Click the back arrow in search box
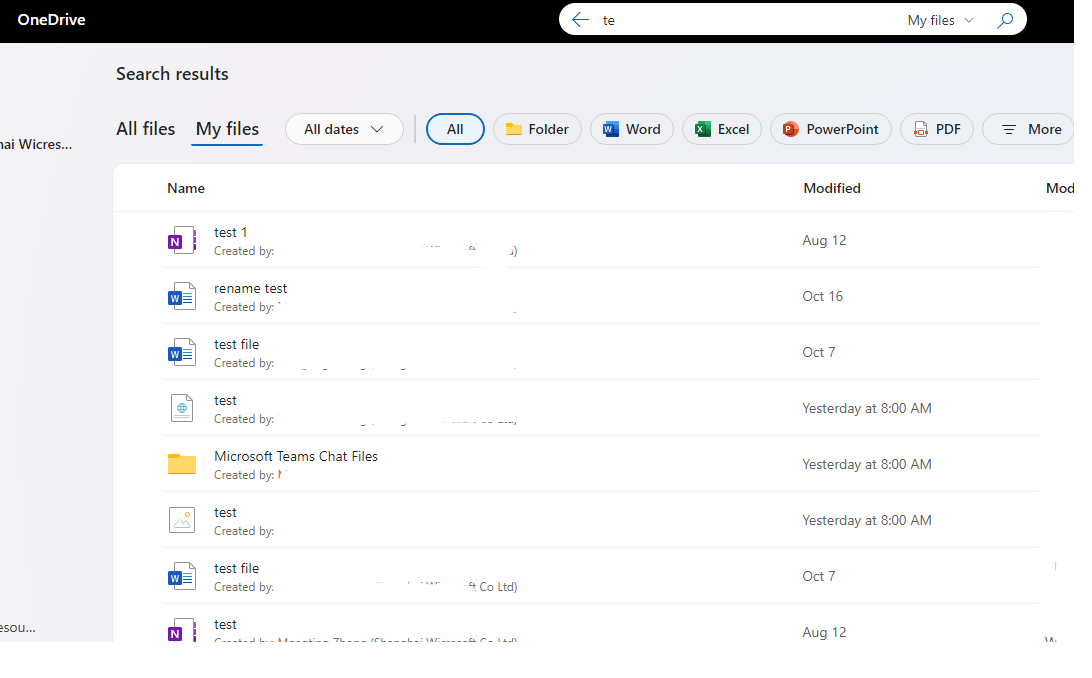The image size is (1092, 678). [580, 20]
